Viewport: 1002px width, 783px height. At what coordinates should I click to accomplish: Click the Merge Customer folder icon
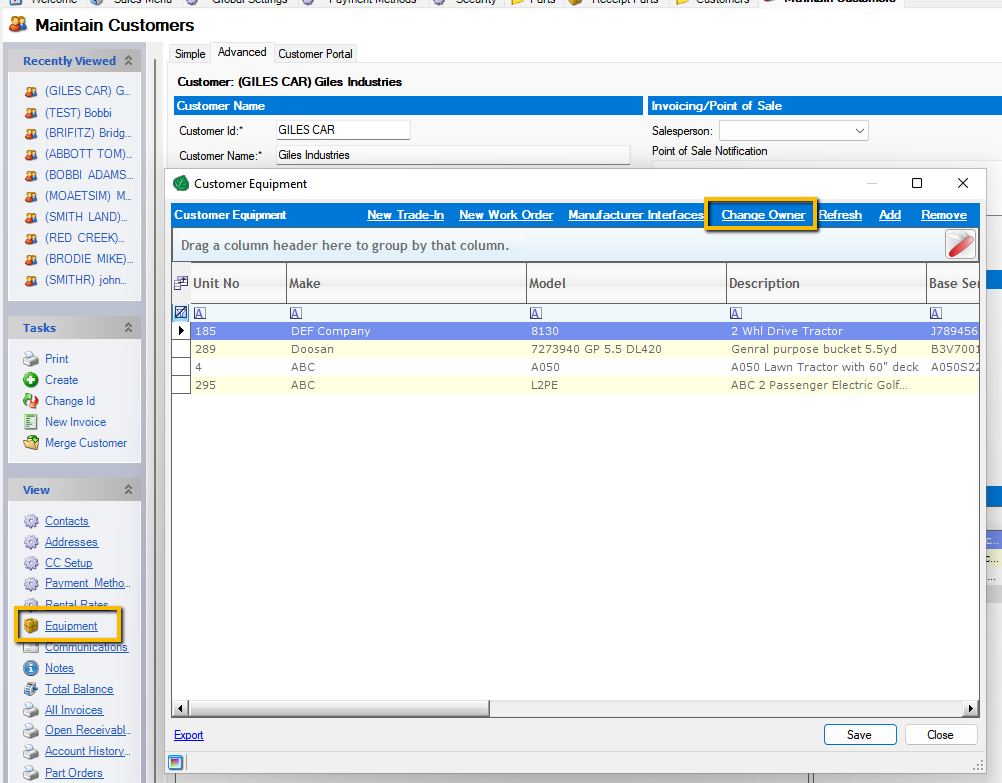[31, 443]
